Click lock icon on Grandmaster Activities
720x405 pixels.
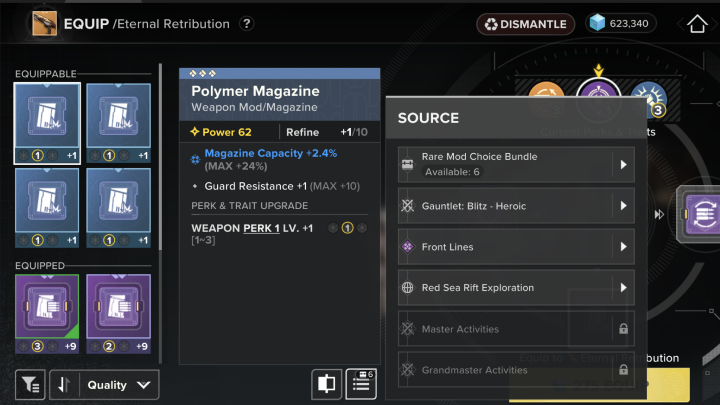point(623,369)
